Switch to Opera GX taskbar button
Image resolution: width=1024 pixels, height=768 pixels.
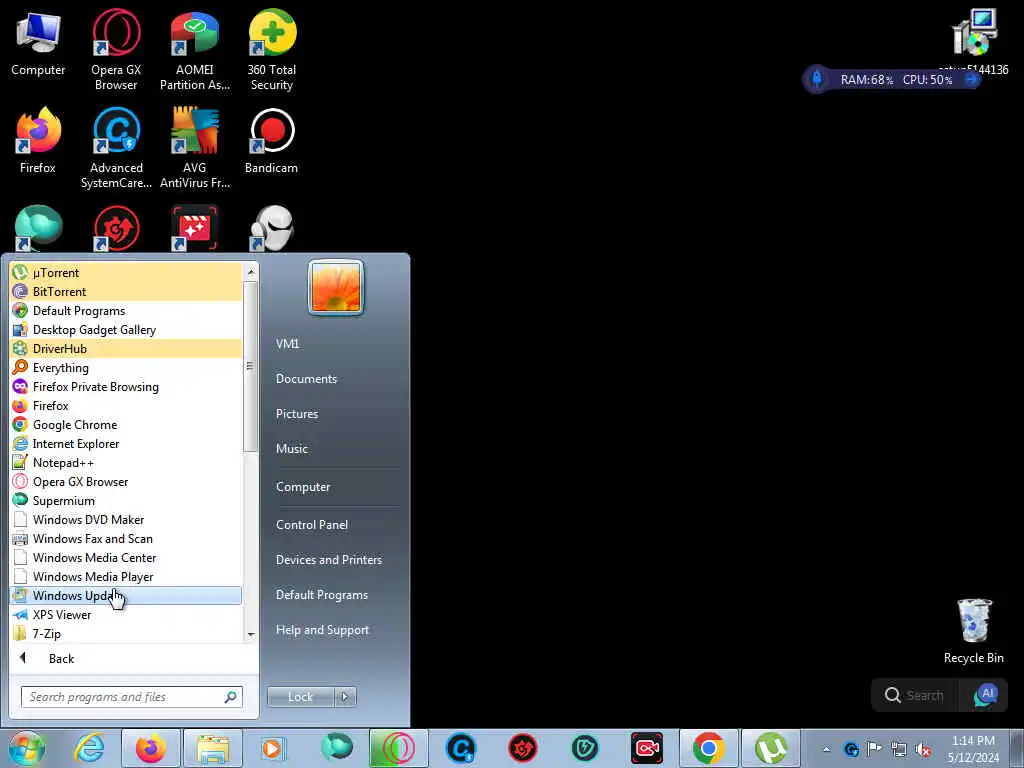[398, 748]
